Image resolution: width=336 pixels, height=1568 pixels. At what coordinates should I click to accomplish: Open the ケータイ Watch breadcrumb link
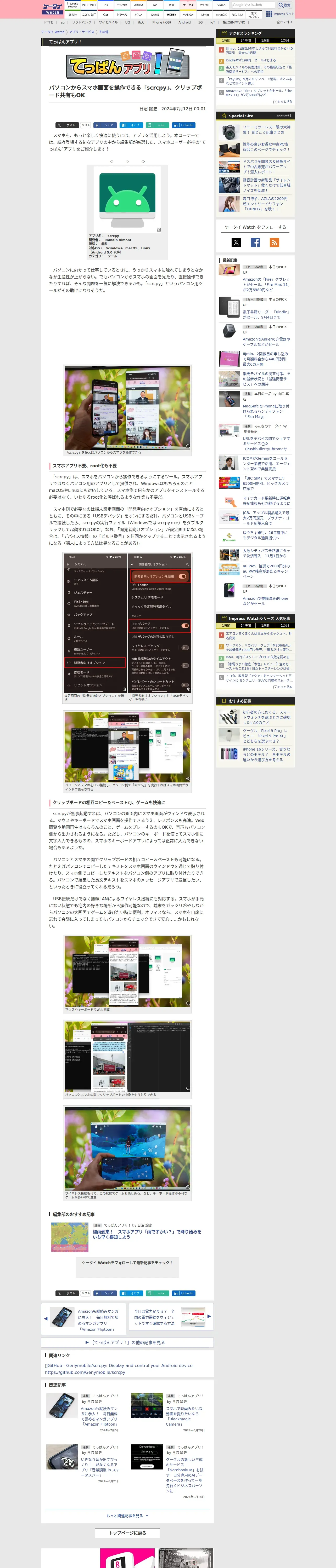click(52, 32)
